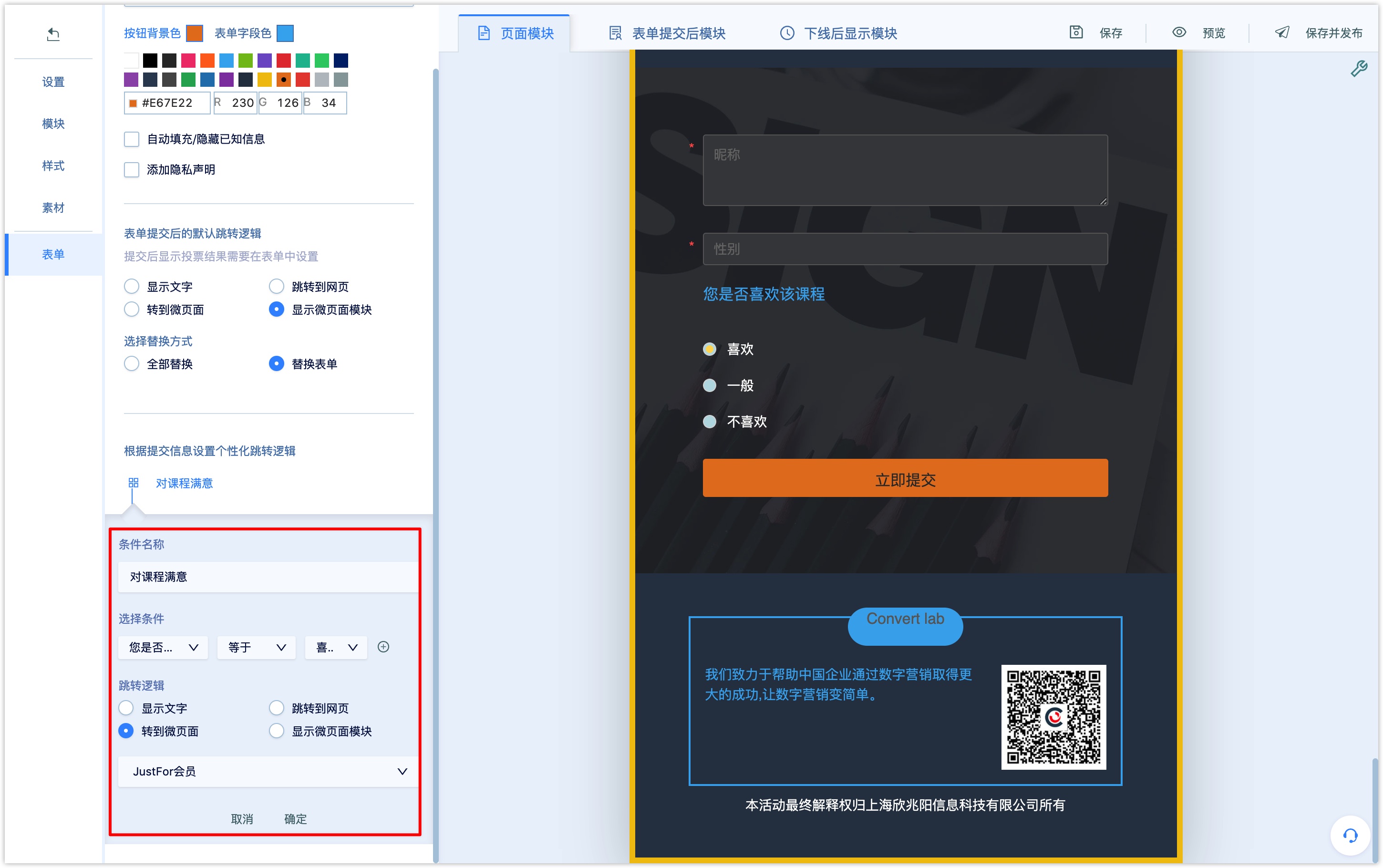This screenshot has height=868, width=1383.
Task: Click the back arrow icon in sidebar
Action: [53, 34]
